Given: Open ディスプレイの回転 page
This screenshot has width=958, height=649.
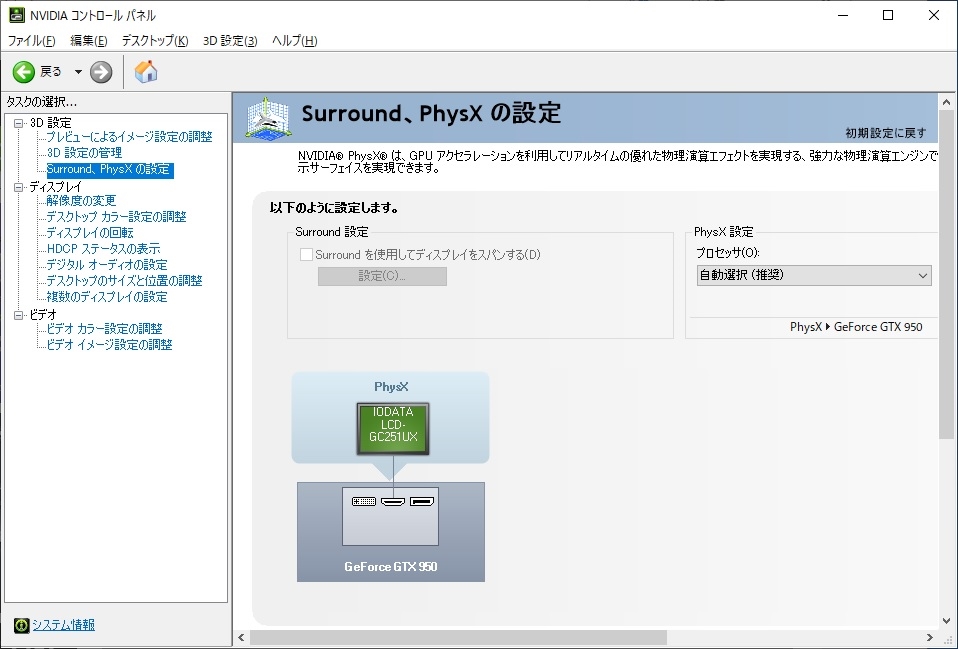Looking at the screenshot, I should 90,233.
